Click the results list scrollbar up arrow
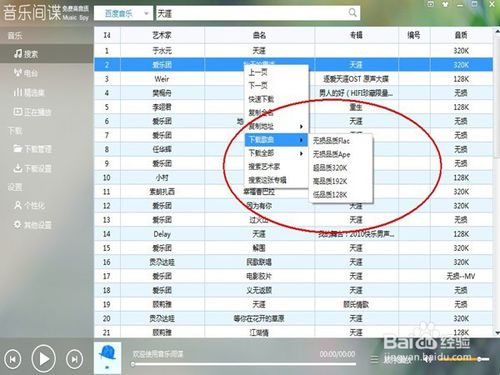Image resolution: width=500 pixels, height=375 pixels. point(497,31)
